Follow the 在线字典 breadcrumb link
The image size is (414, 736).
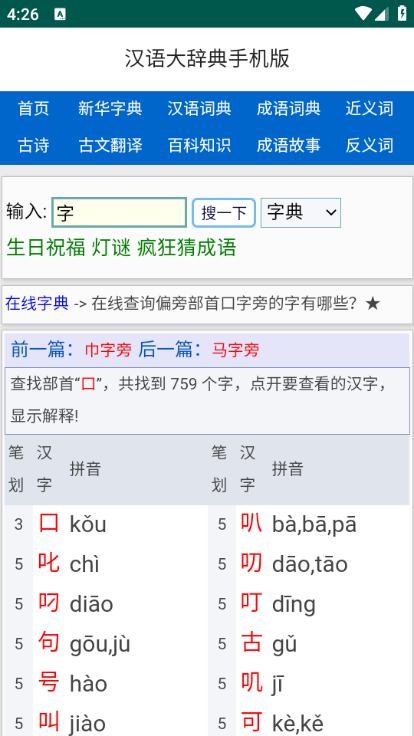click(37, 304)
